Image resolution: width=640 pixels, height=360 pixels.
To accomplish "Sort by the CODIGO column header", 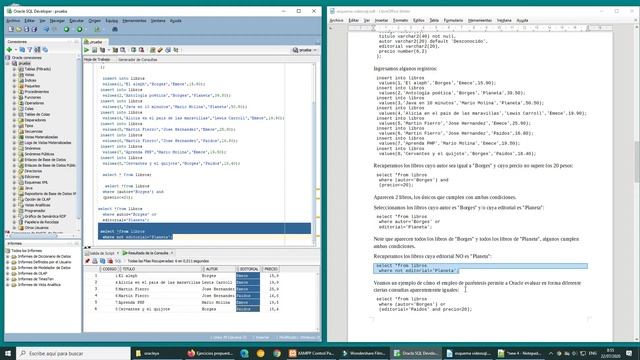I will [x=109, y=269].
